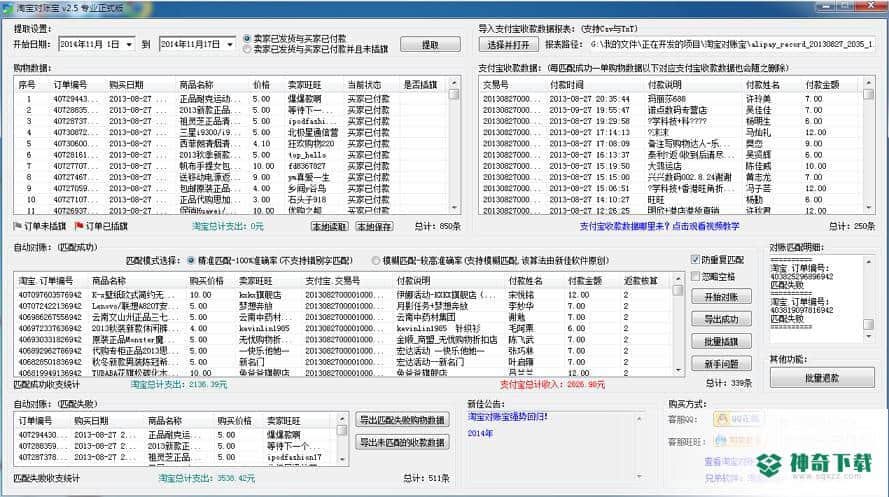This screenshot has width=889, height=497.
Task: Click 403819097816942 in 对账匹配明细
Action: pyautogui.click(x=802, y=311)
